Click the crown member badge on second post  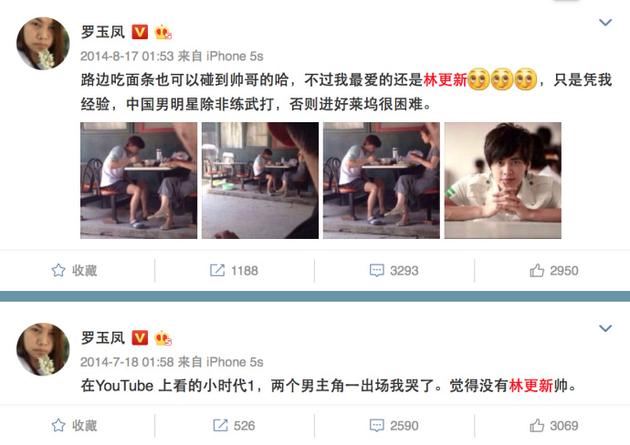click(x=163, y=338)
